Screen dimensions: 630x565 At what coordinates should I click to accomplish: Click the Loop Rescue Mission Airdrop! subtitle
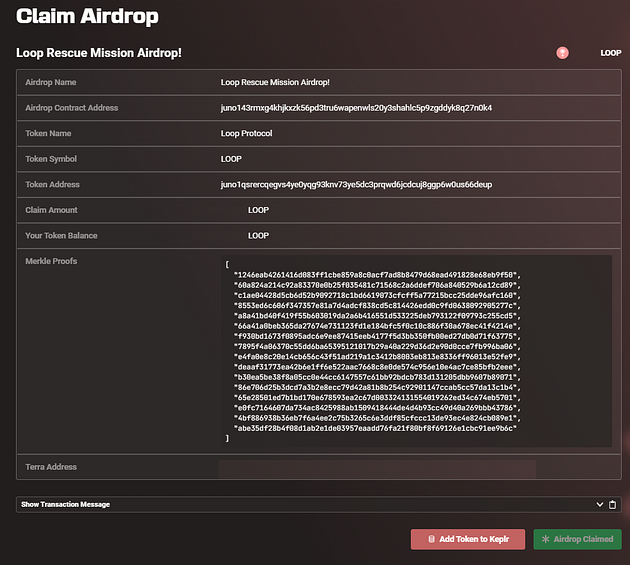click(x=99, y=53)
